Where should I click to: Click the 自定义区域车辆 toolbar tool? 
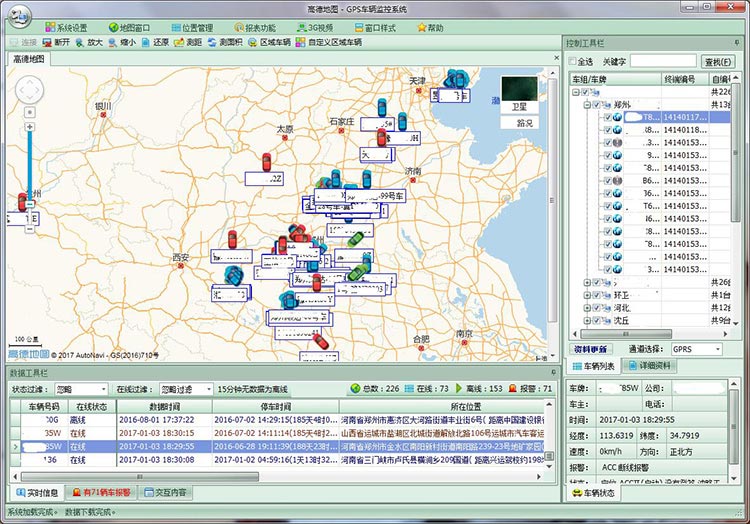click(x=329, y=43)
